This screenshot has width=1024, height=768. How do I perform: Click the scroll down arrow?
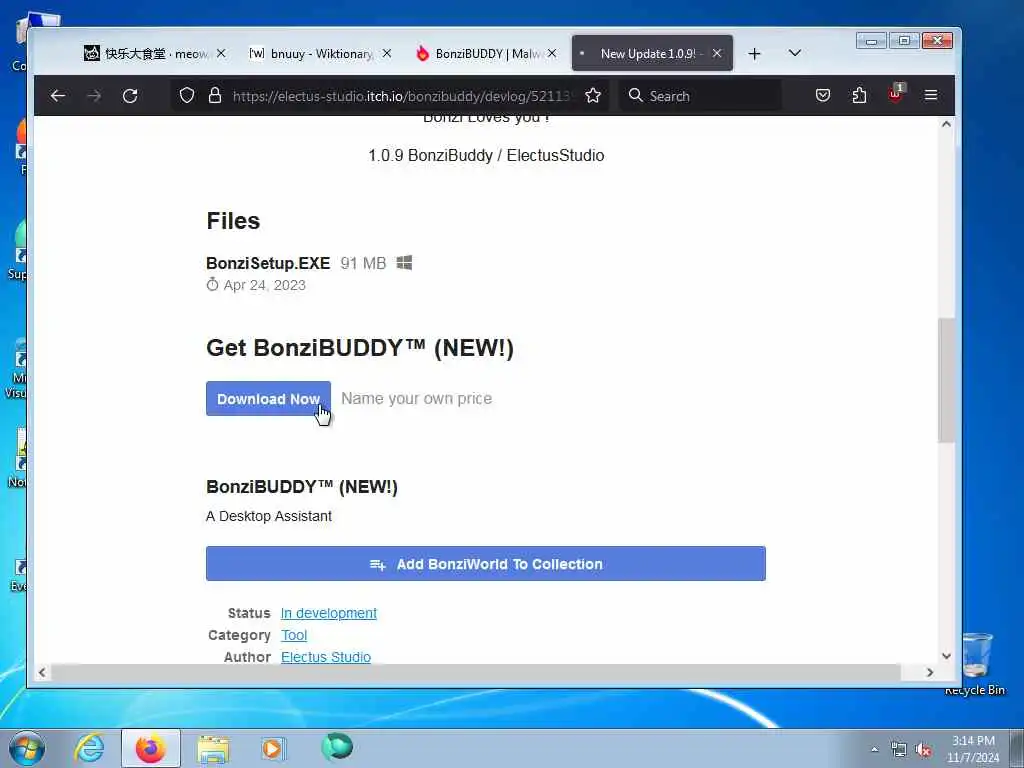[946, 656]
